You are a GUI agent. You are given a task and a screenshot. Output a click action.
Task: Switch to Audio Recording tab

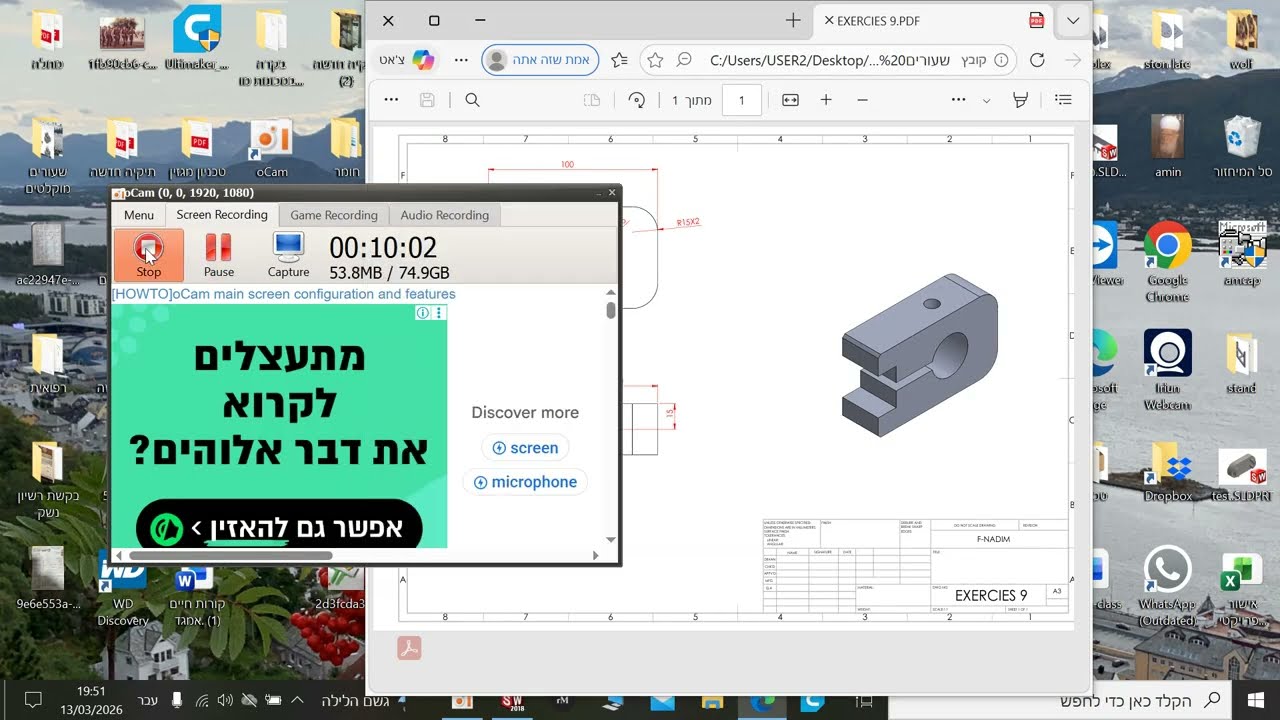pos(444,215)
